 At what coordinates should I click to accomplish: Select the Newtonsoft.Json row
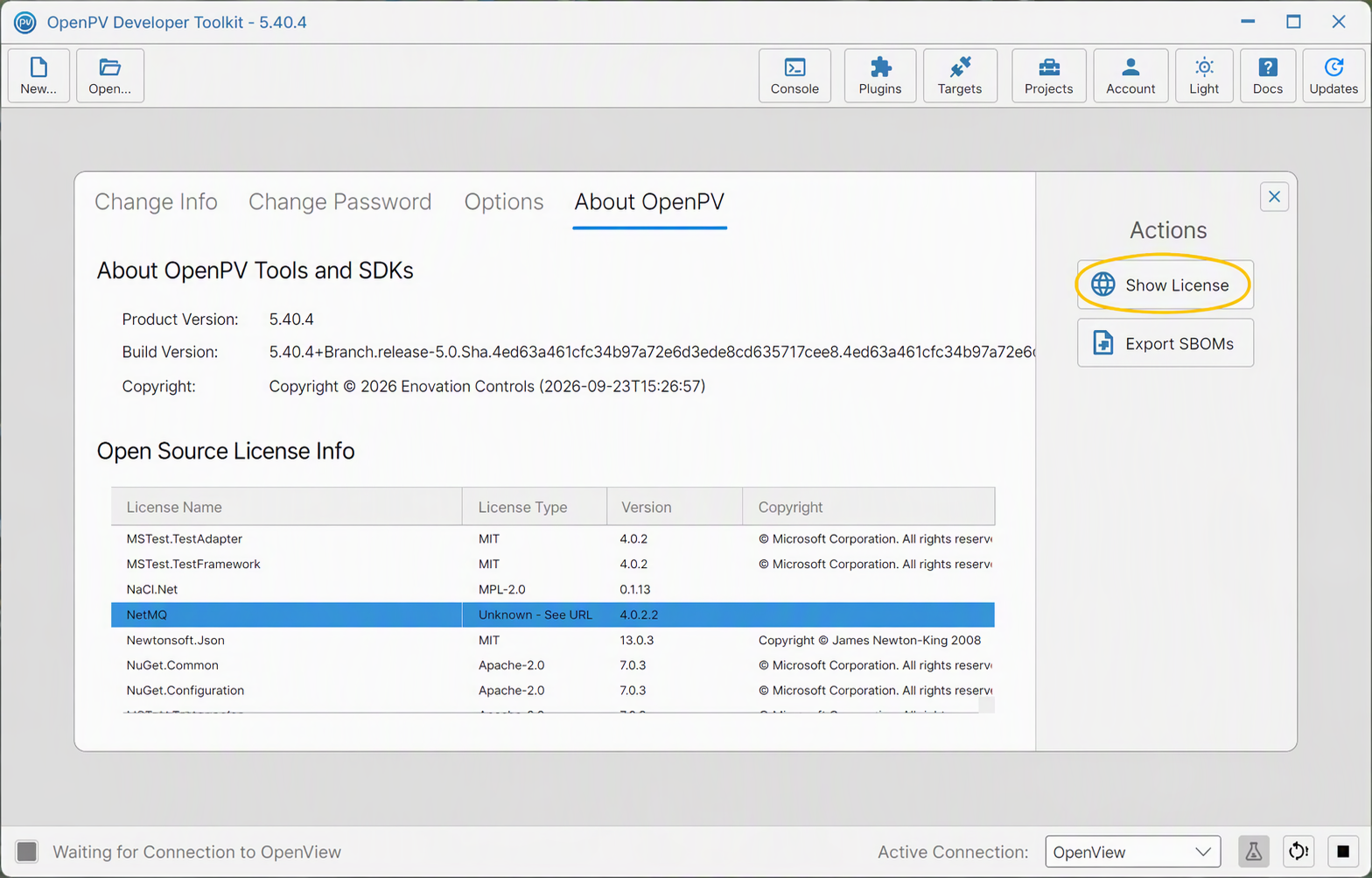coord(553,640)
